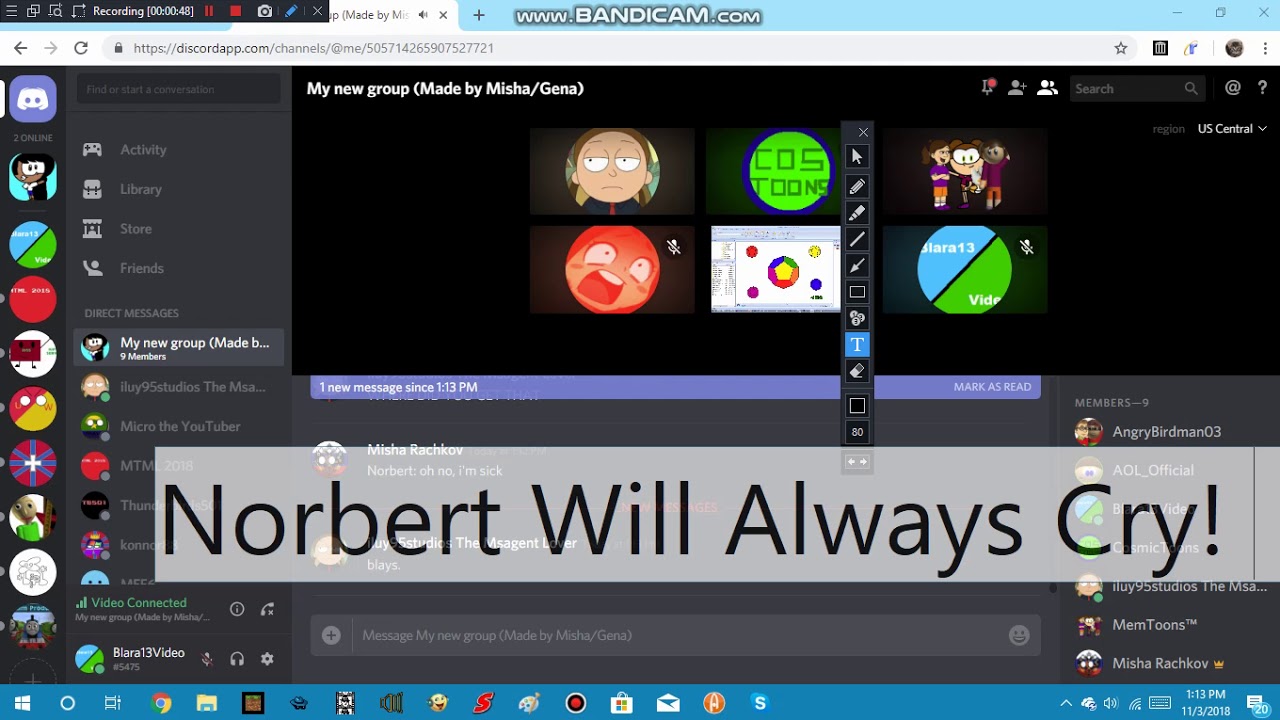Viewport: 1280px width, 720px height.
Task: Open Chrome from taskbar
Action: [x=161, y=703]
